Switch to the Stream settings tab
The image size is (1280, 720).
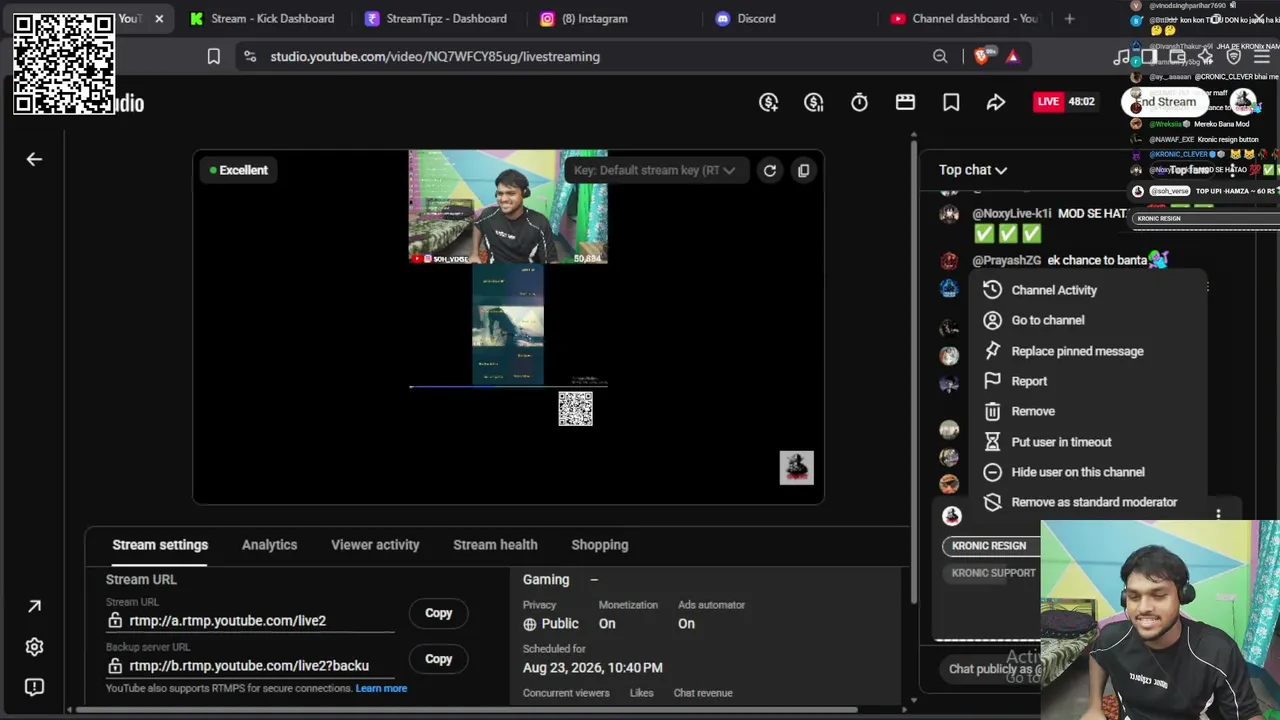(x=160, y=545)
